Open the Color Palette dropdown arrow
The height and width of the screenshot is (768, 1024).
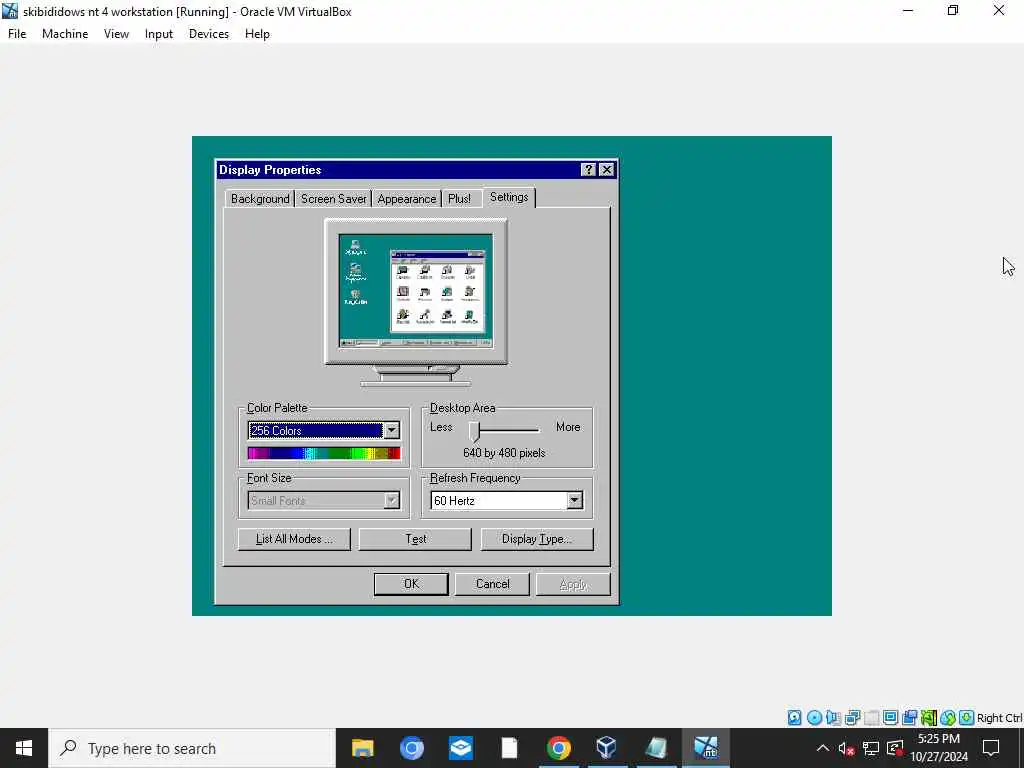tap(391, 430)
